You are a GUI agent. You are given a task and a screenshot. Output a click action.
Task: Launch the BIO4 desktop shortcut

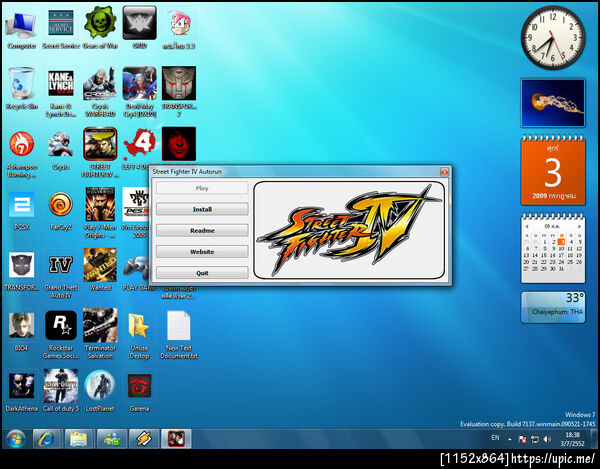coord(21,331)
